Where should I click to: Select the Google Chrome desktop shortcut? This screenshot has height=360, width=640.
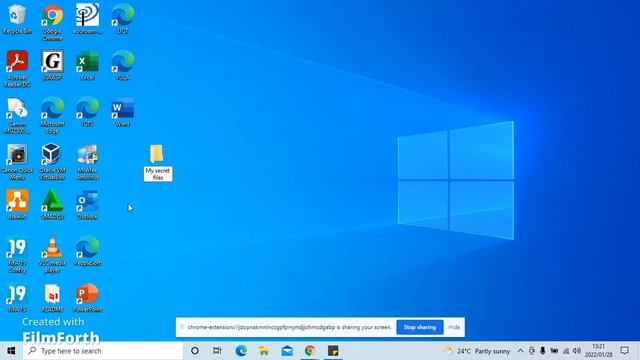(52, 22)
